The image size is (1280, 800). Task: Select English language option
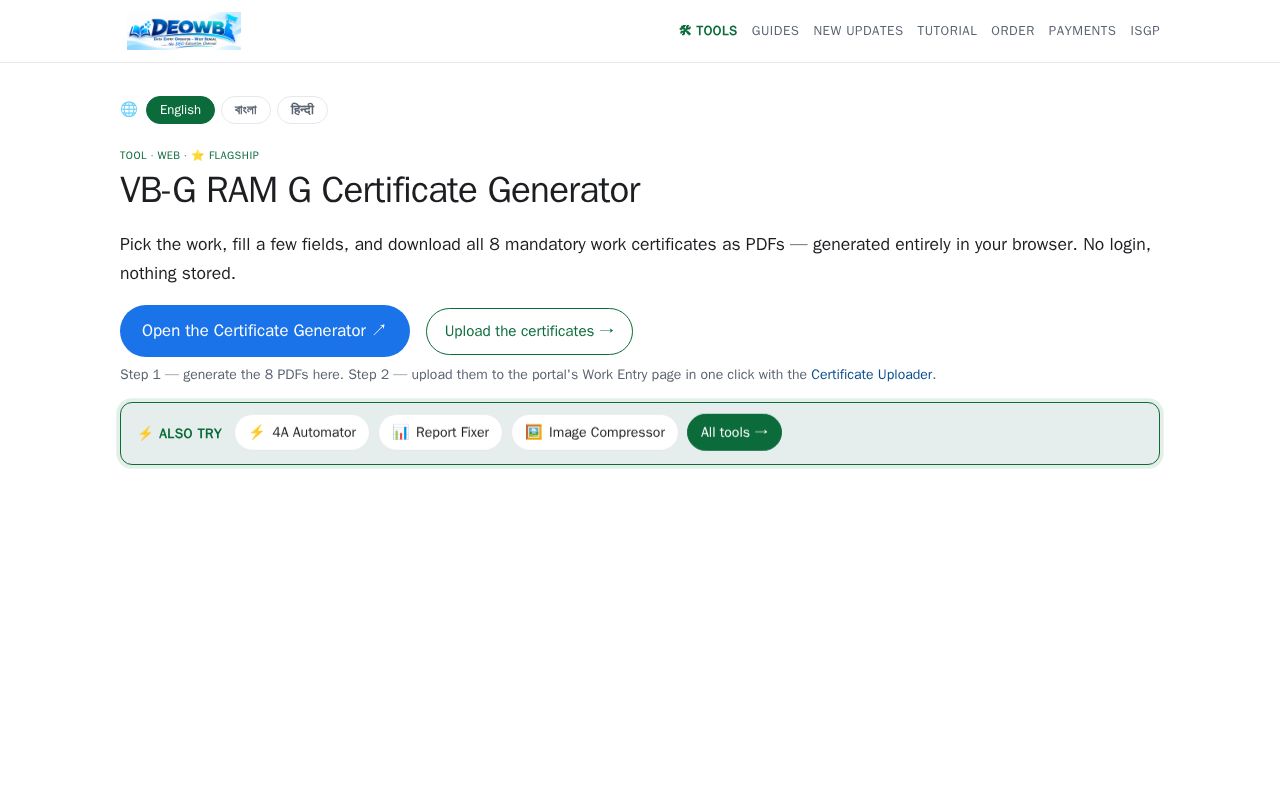180,110
